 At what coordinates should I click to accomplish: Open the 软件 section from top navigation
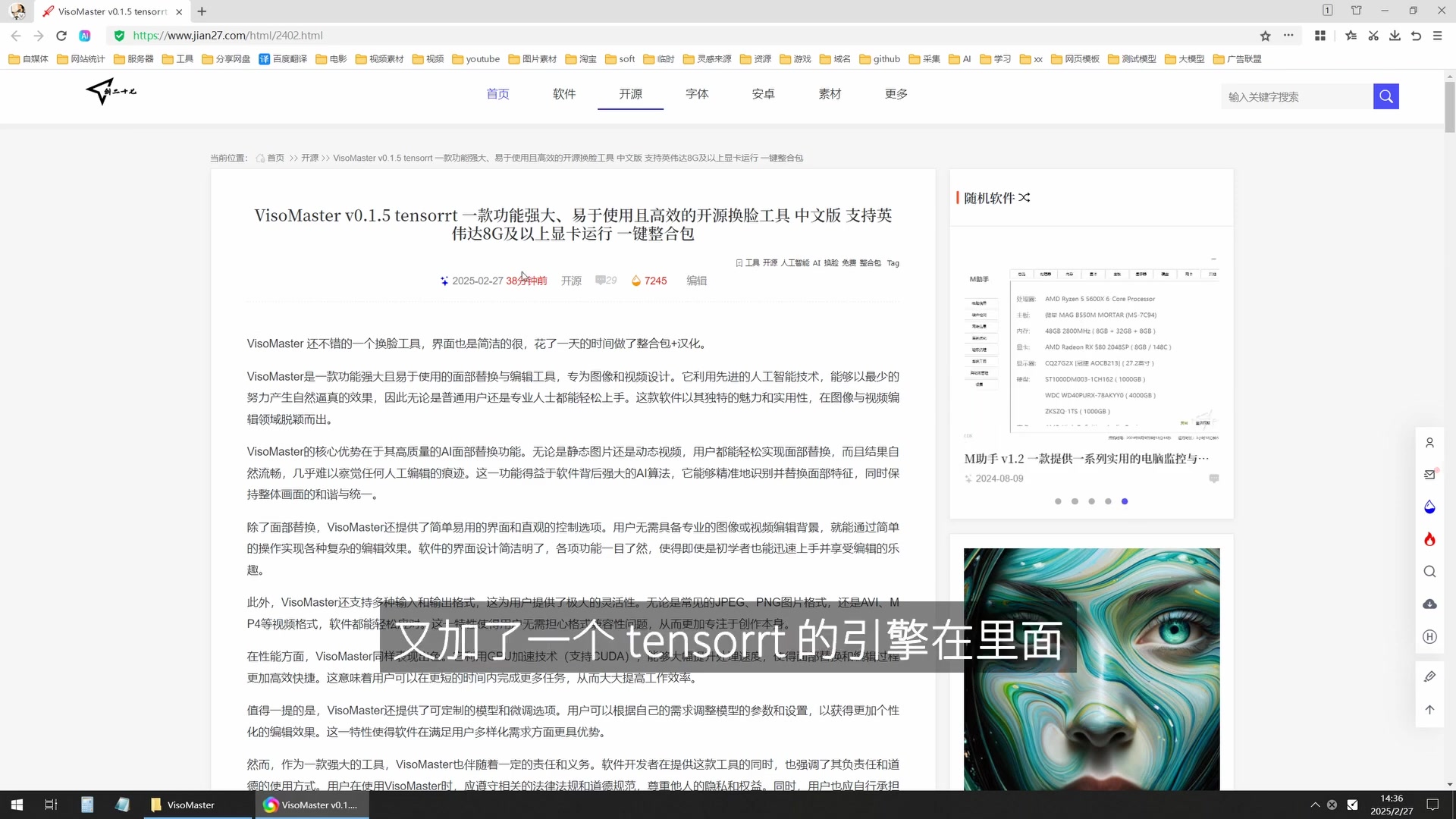click(x=564, y=94)
